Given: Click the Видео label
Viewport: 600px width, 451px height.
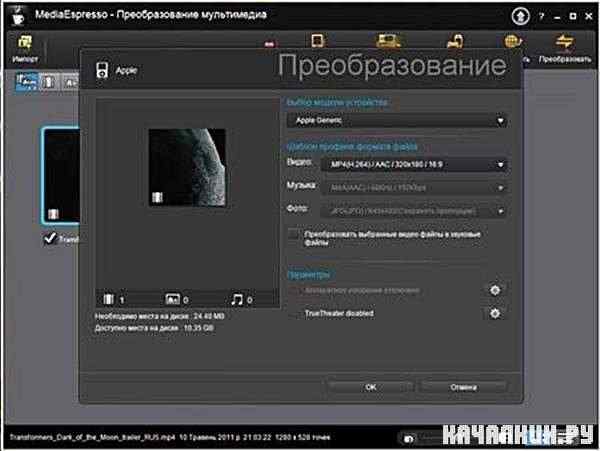Looking at the screenshot, I should 299,162.
